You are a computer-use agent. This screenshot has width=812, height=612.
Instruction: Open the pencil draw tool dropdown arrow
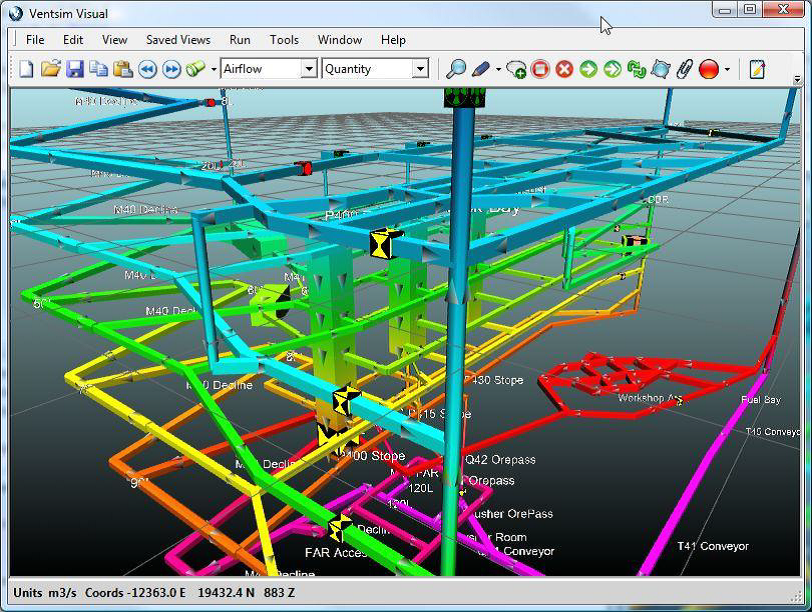[x=498, y=69]
